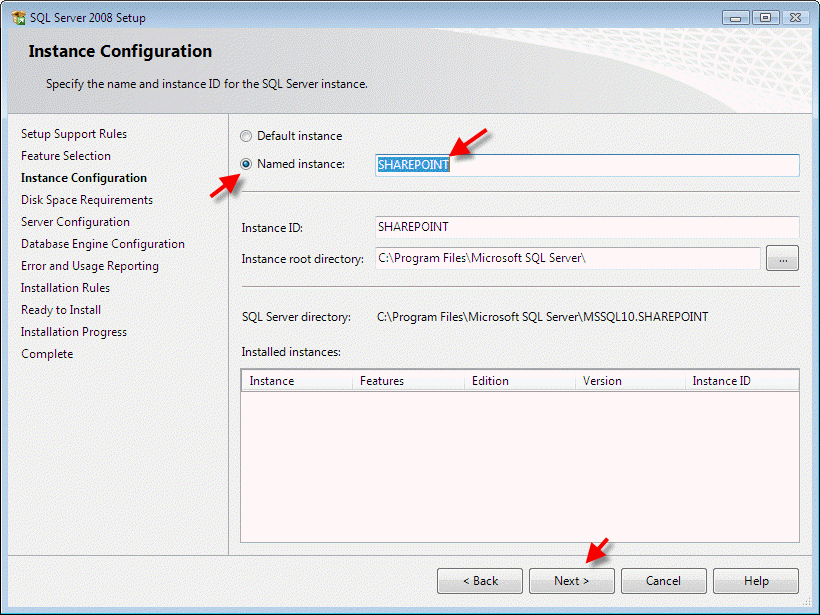Cancel the SQL Server setup
The width and height of the screenshot is (820, 615).
pos(664,581)
